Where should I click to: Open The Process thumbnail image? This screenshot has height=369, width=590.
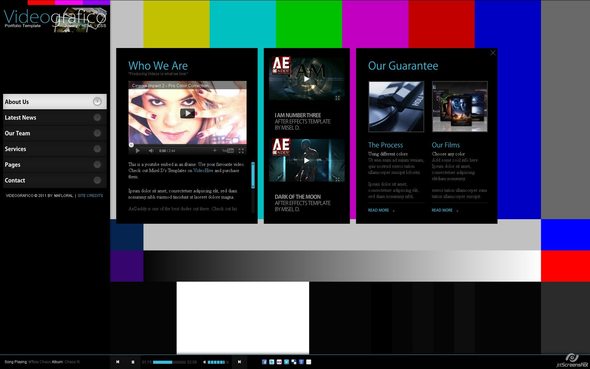click(x=396, y=106)
